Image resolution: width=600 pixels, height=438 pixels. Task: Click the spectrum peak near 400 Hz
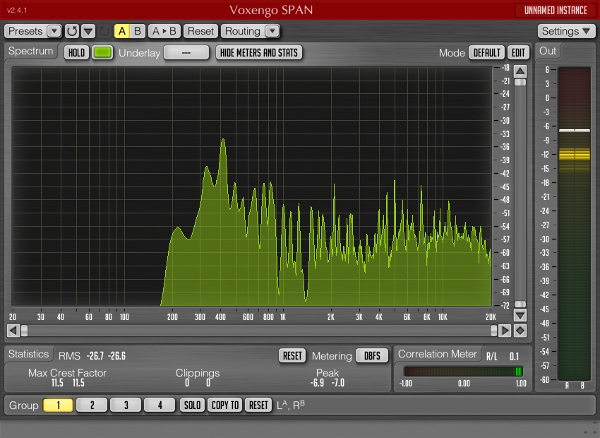pyautogui.click(x=223, y=141)
